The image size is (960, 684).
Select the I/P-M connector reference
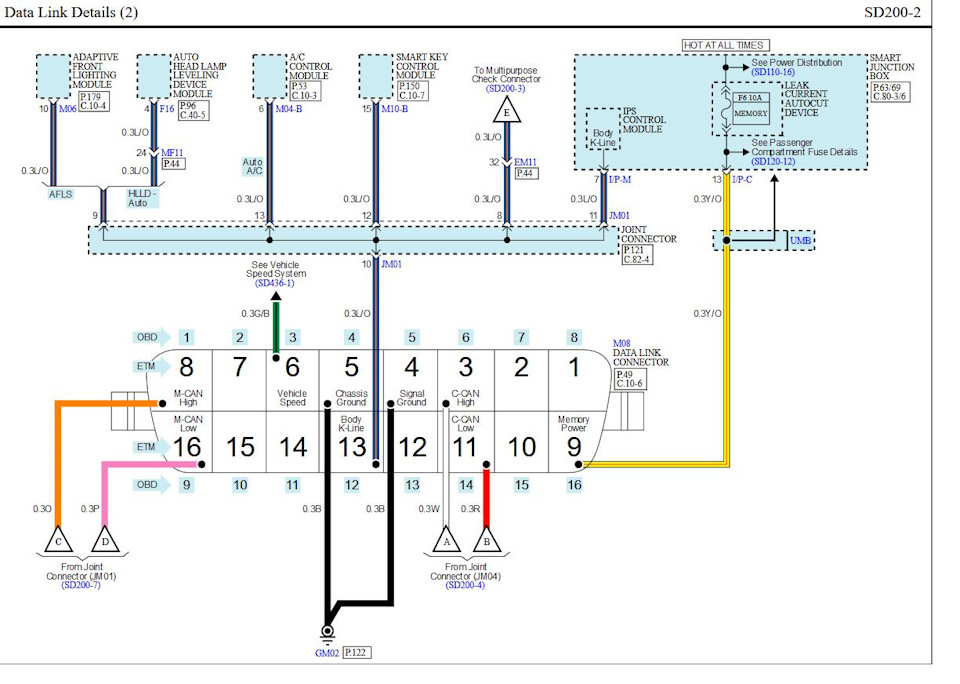tap(620, 179)
